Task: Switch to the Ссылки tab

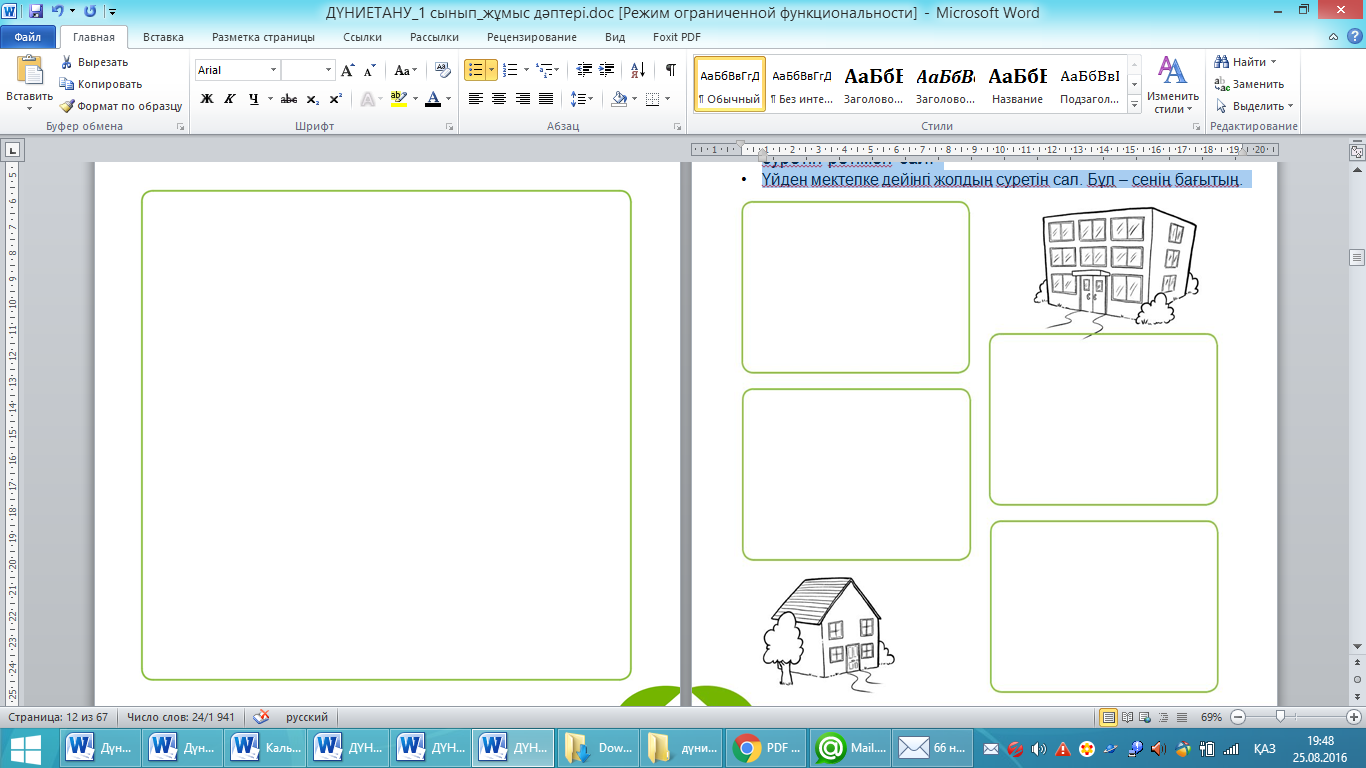Action: [x=362, y=37]
